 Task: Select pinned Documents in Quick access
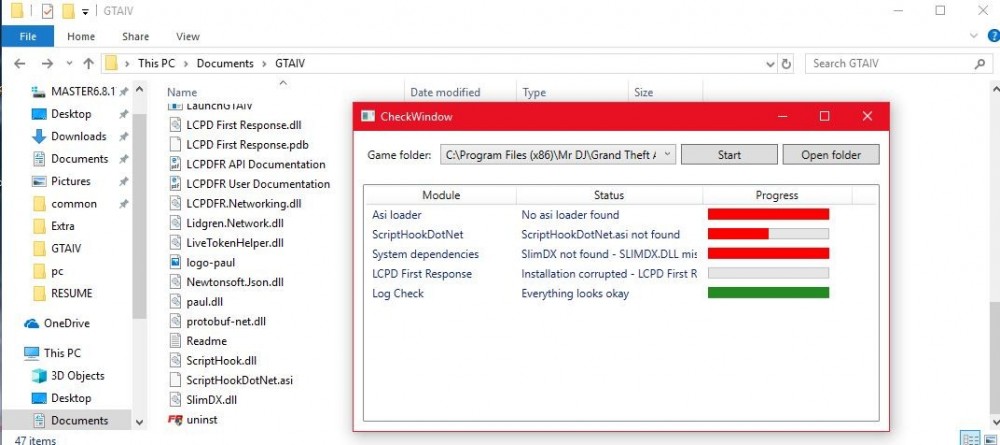(79, 159)
